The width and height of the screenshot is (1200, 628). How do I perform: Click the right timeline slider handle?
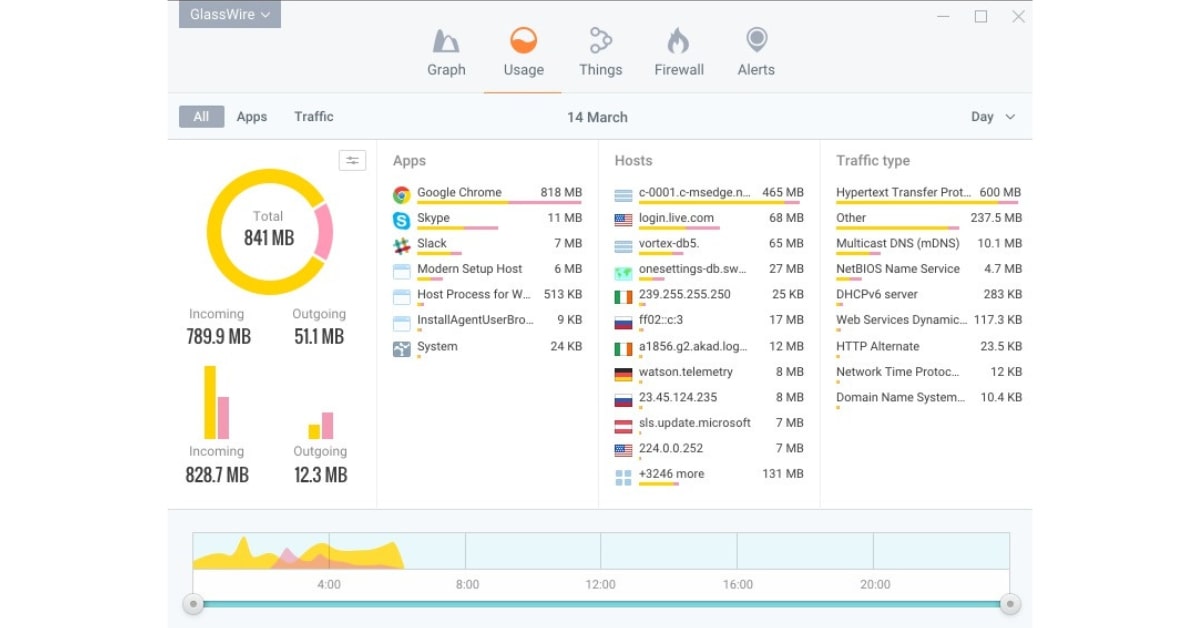(x=1010, y=603)
